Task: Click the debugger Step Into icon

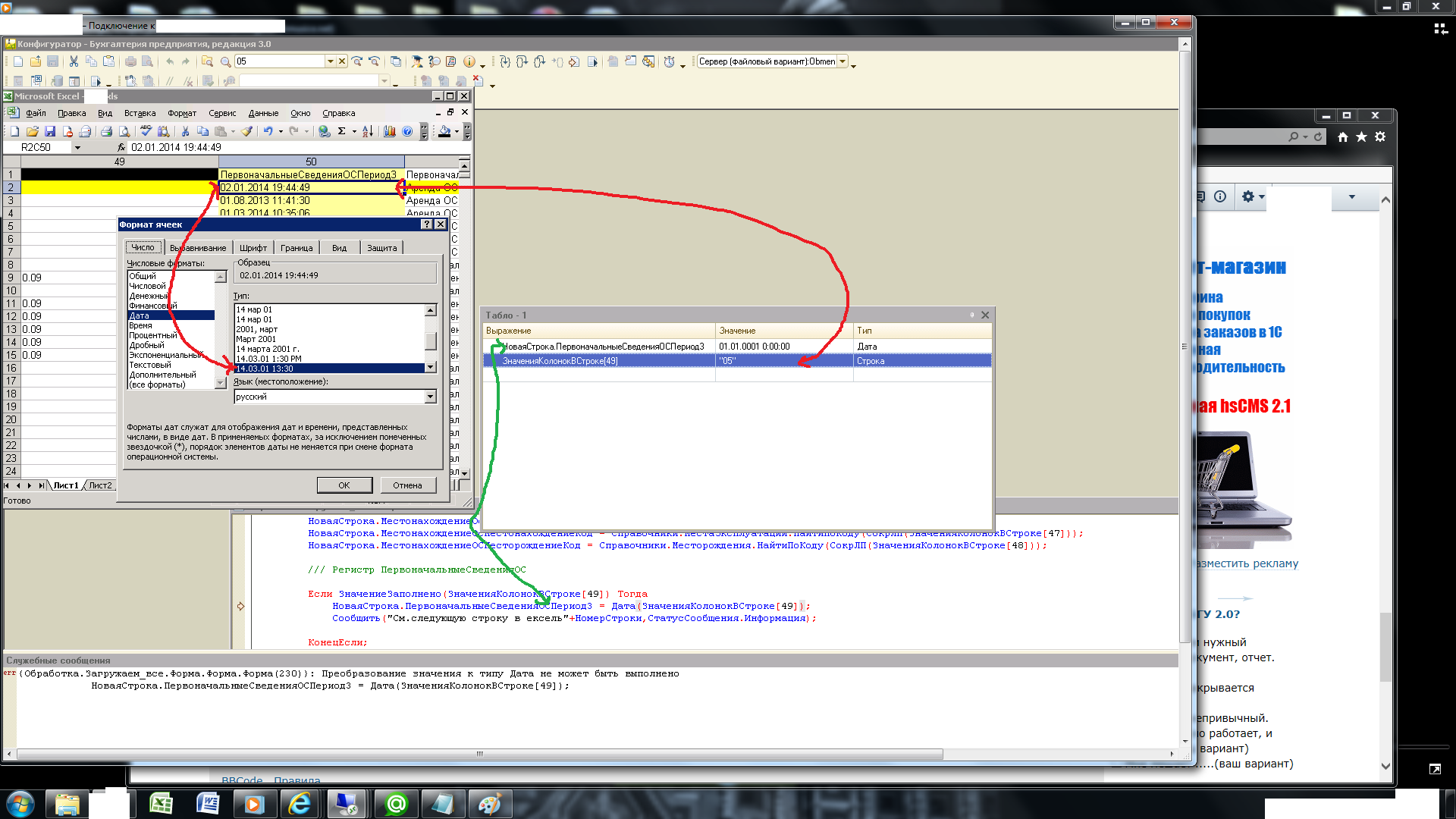Action: pos(505,61)
